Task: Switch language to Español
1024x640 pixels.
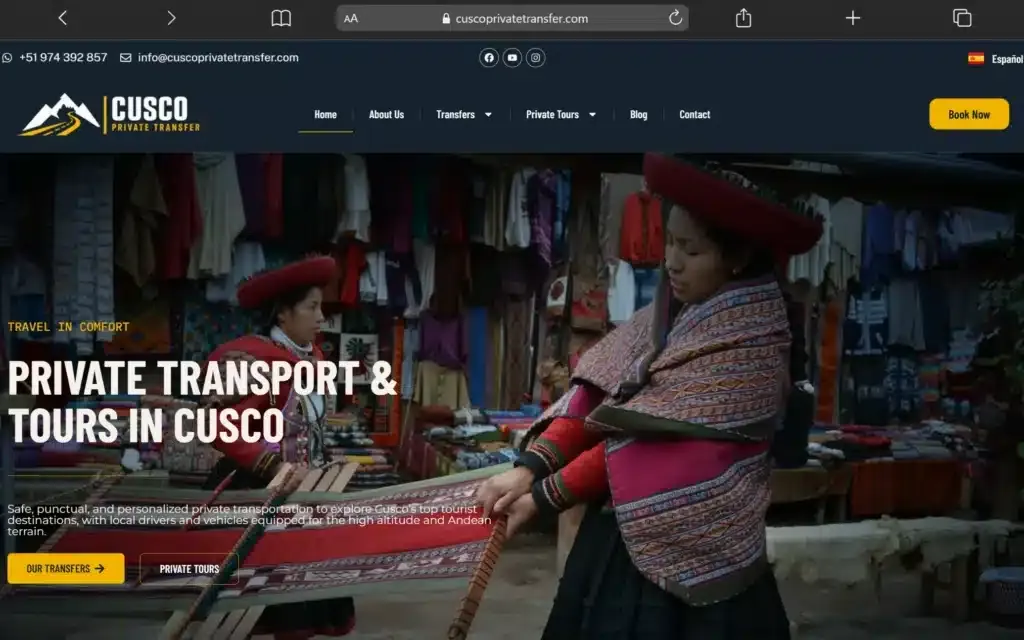Action: (1006, 59)
